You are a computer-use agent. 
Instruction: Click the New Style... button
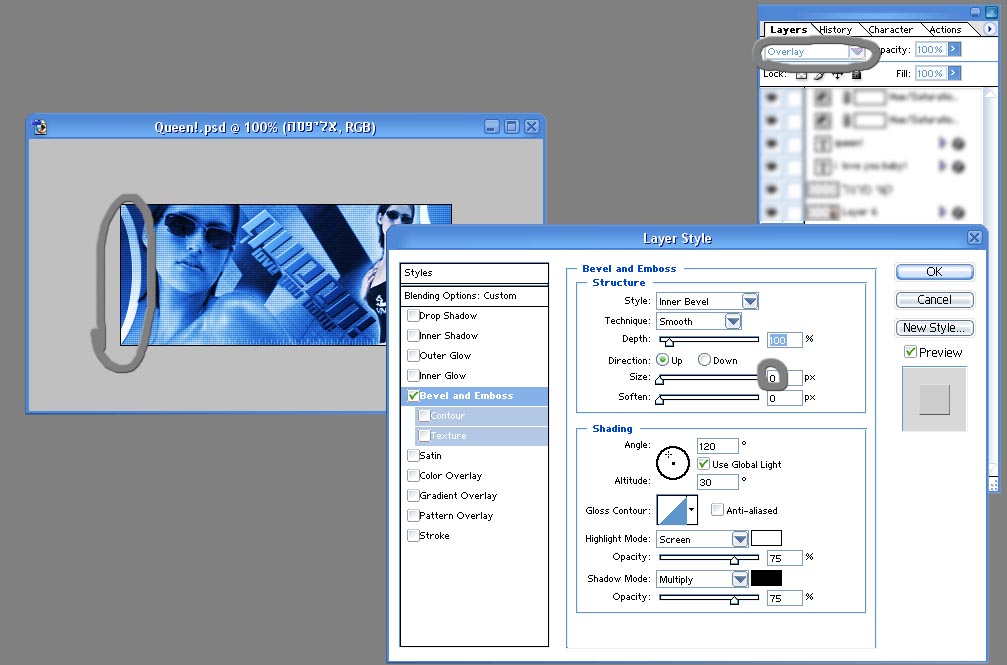pyautogui.click(x=934, y=328)
